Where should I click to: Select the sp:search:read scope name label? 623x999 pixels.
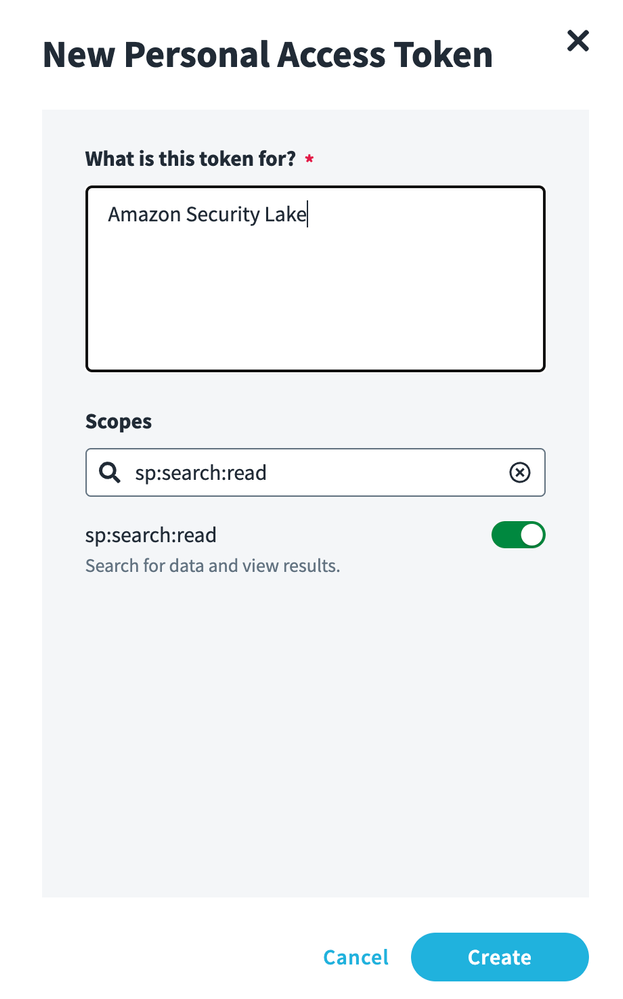151,535
